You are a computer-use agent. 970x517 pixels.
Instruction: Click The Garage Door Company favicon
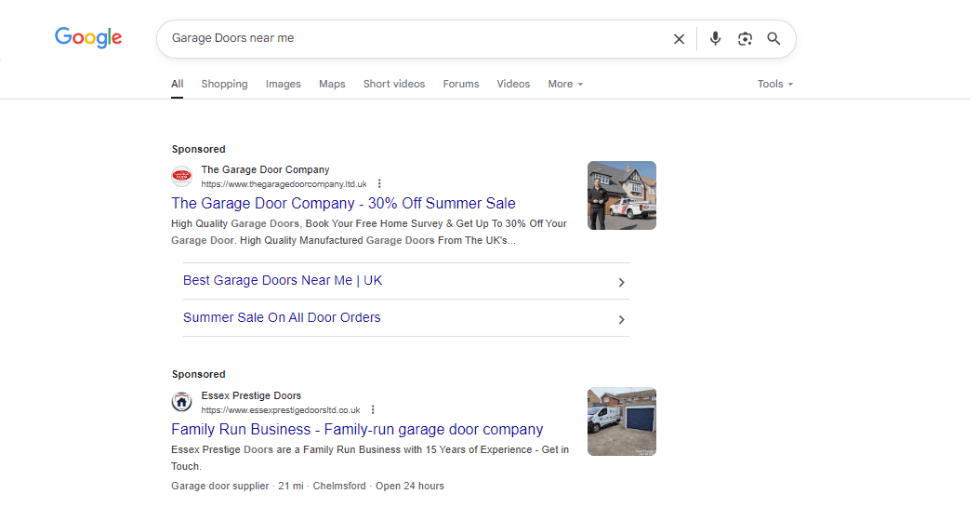click(x=182, y=176)
